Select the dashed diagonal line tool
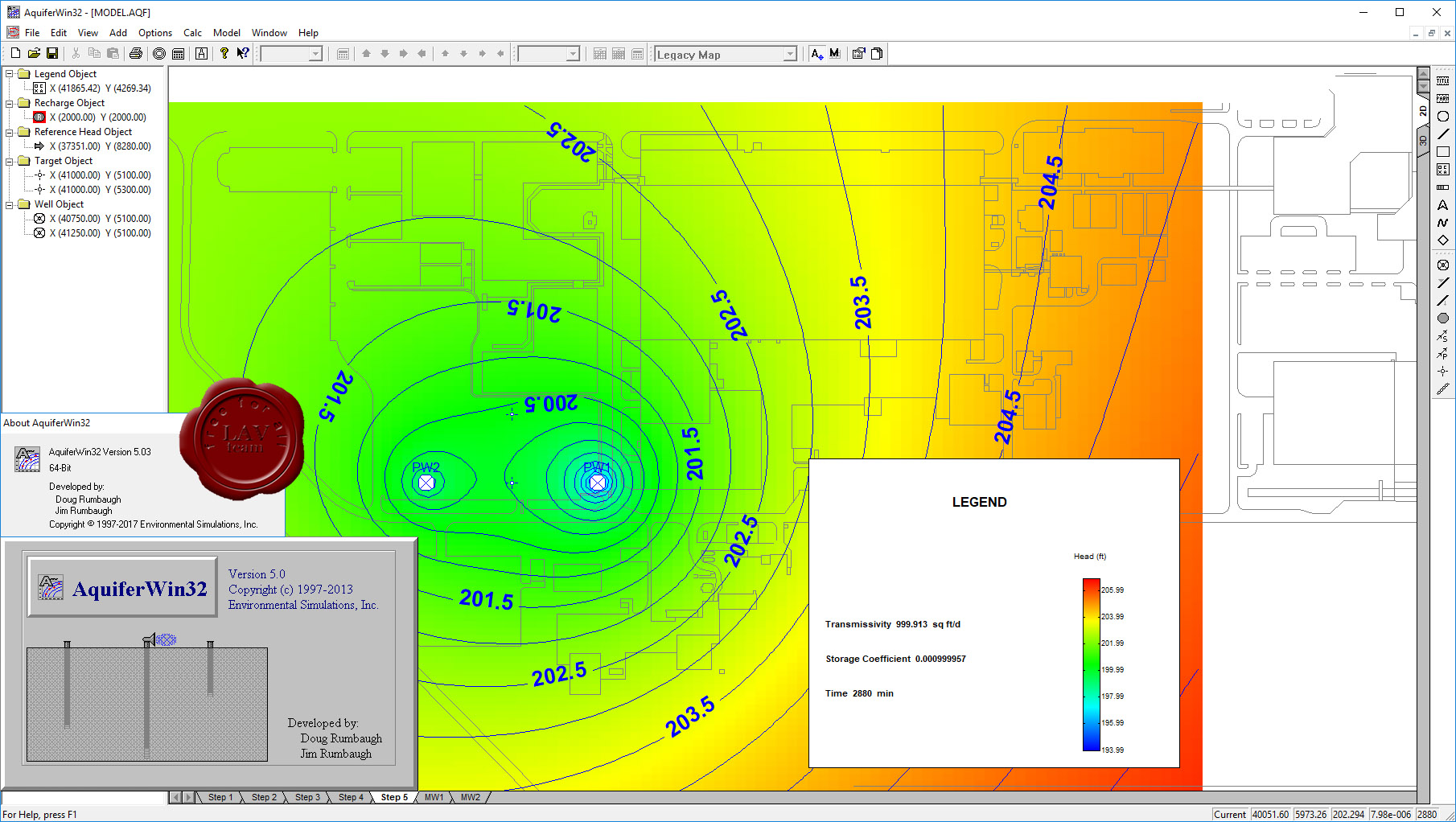The height and width of the screenshot is (822, 1456). [1443, 389]
